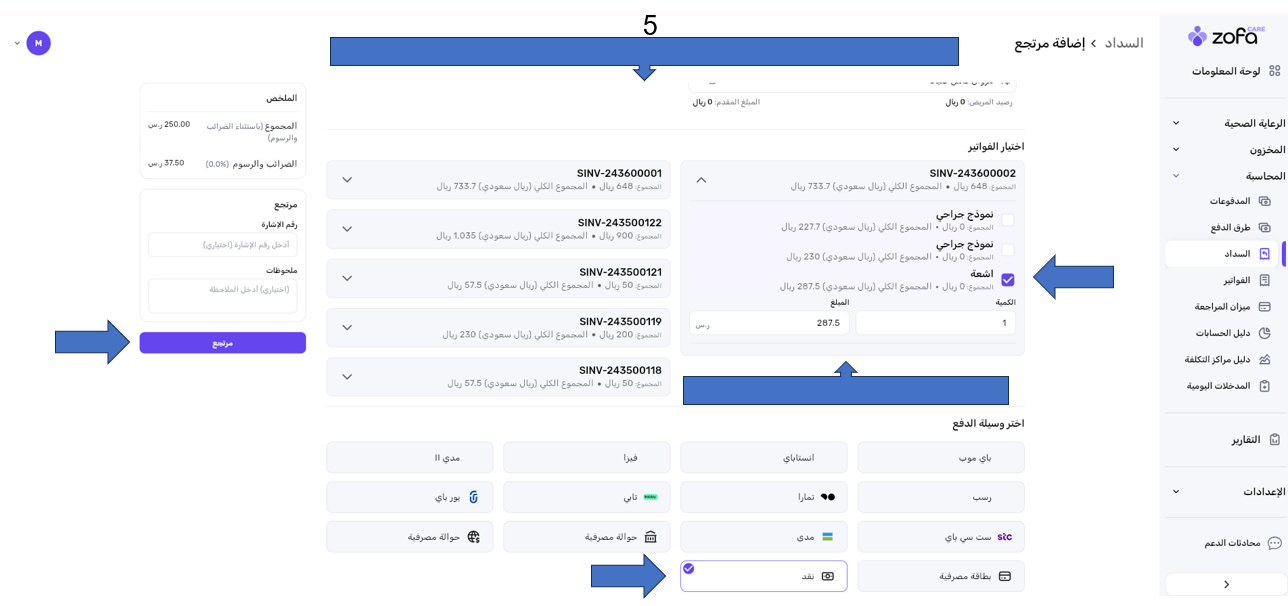Open the user avatar M menu
1288x606 pixels.
tap(39, 43)
